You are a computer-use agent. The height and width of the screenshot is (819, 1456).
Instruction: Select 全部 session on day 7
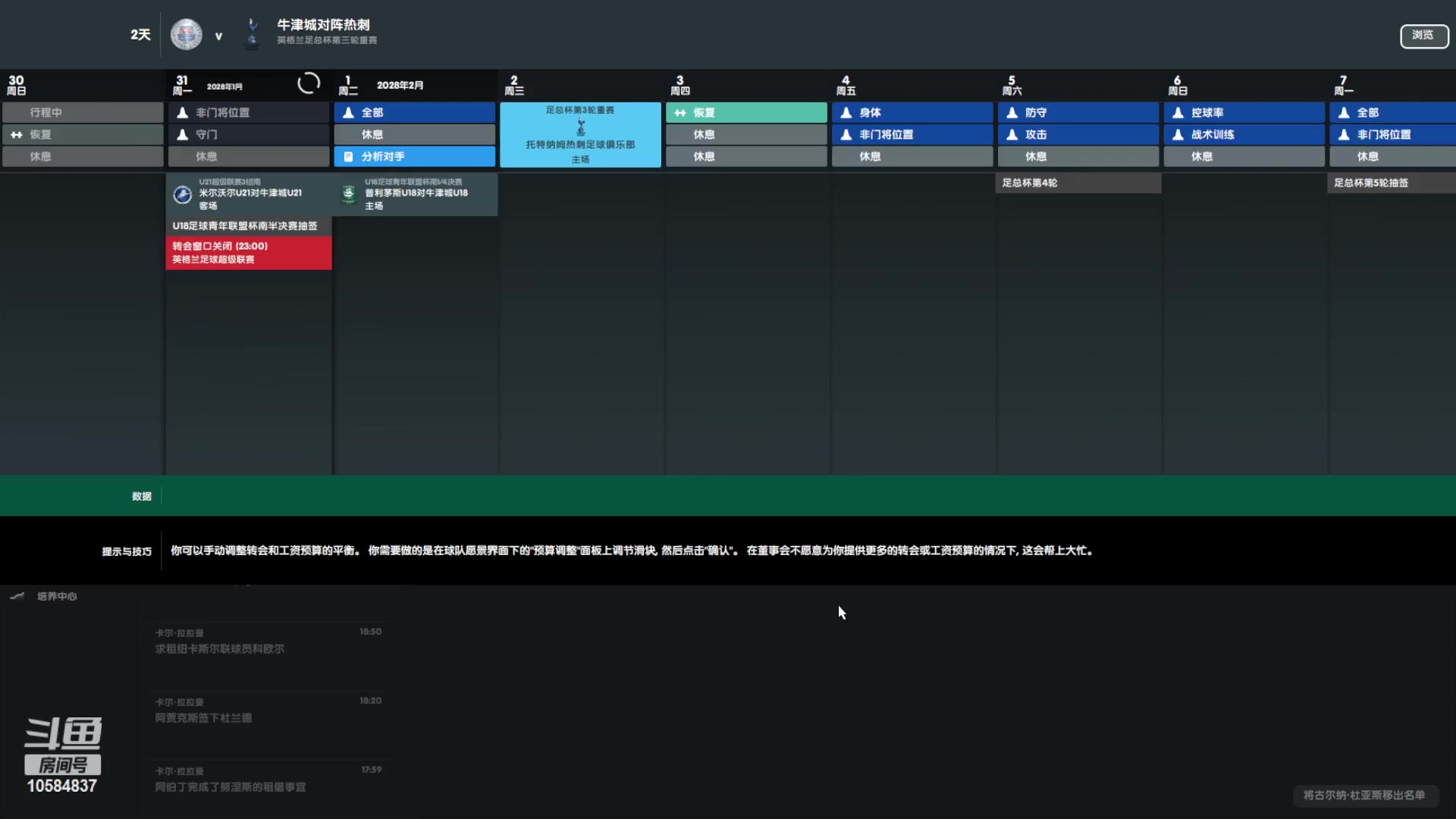(1393, 112)
